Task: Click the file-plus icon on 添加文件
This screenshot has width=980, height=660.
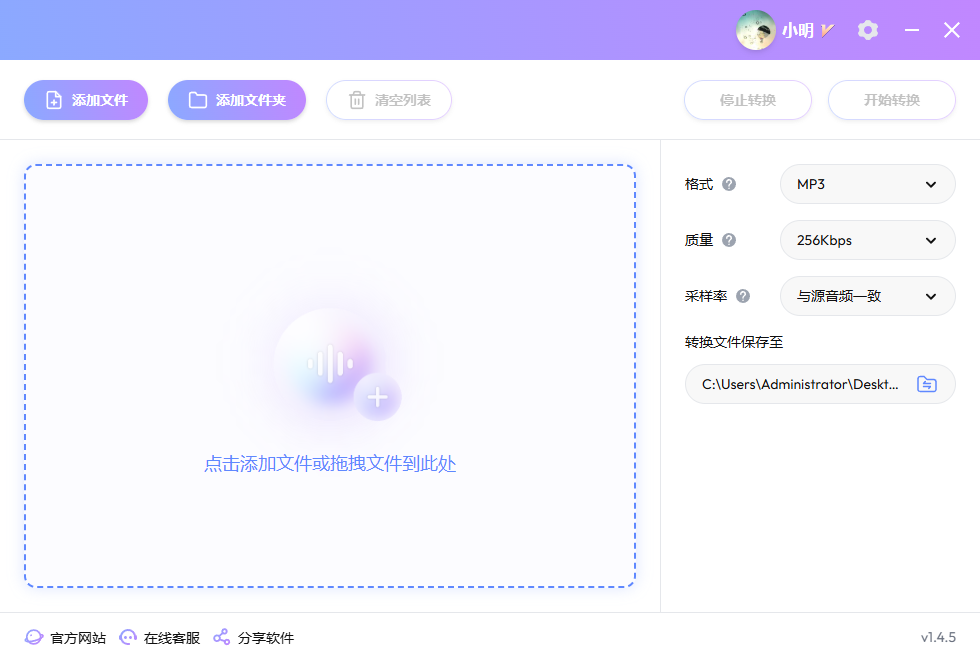Action: (x=54, y=100)
